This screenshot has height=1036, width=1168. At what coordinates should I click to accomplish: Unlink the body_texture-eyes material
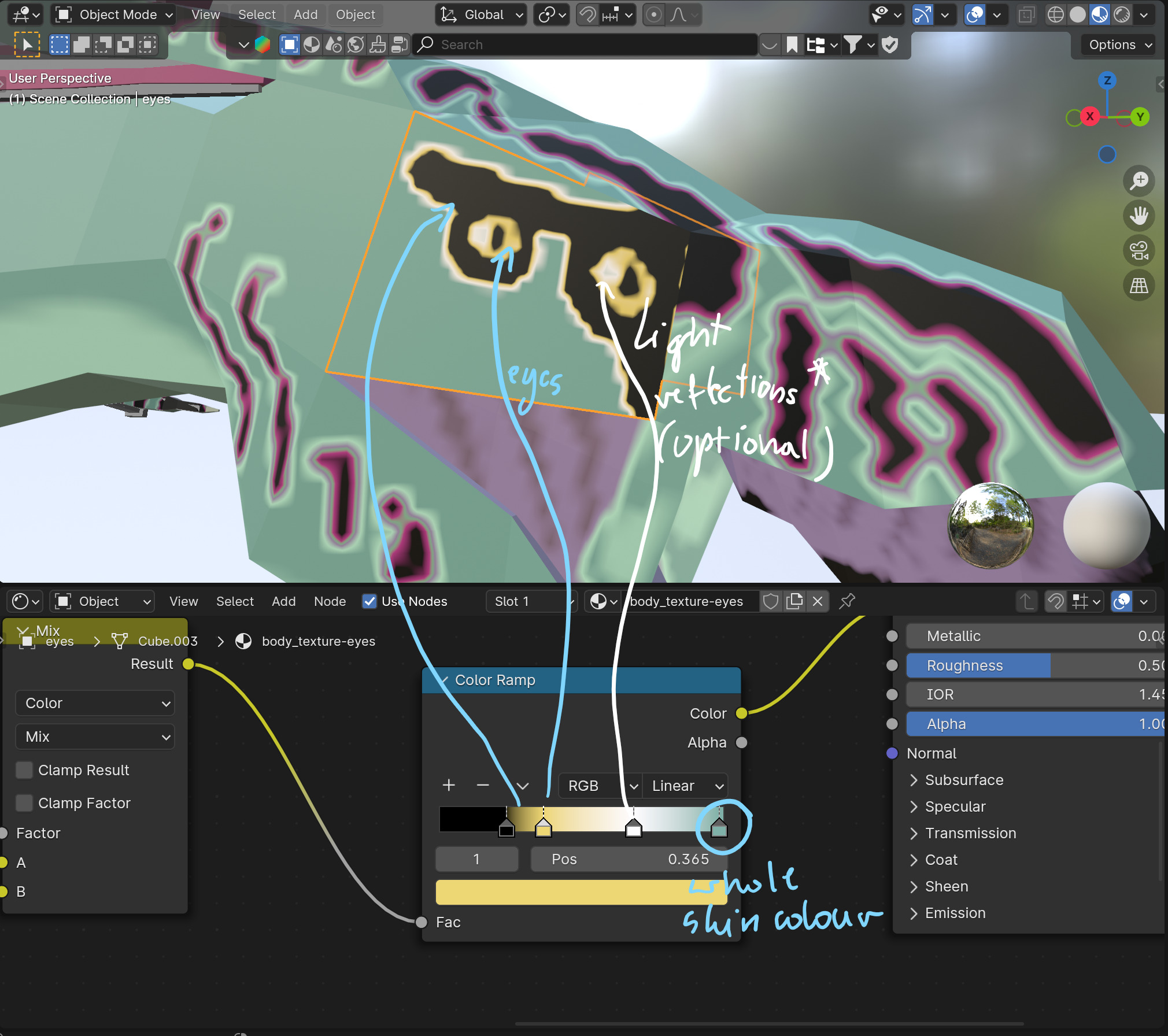tap(818, 601)
